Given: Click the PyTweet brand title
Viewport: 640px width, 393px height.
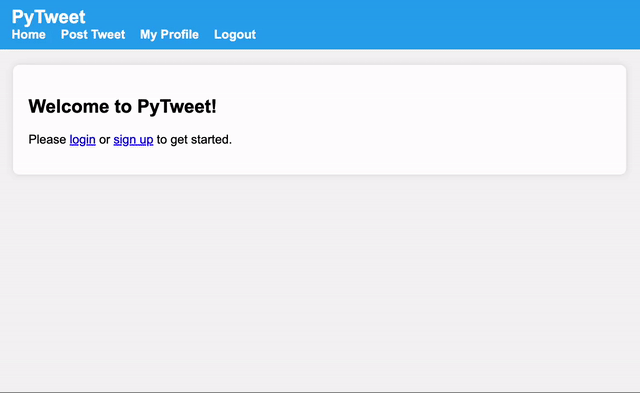Looking at the screenshot, I should click(x=49, y=17).
